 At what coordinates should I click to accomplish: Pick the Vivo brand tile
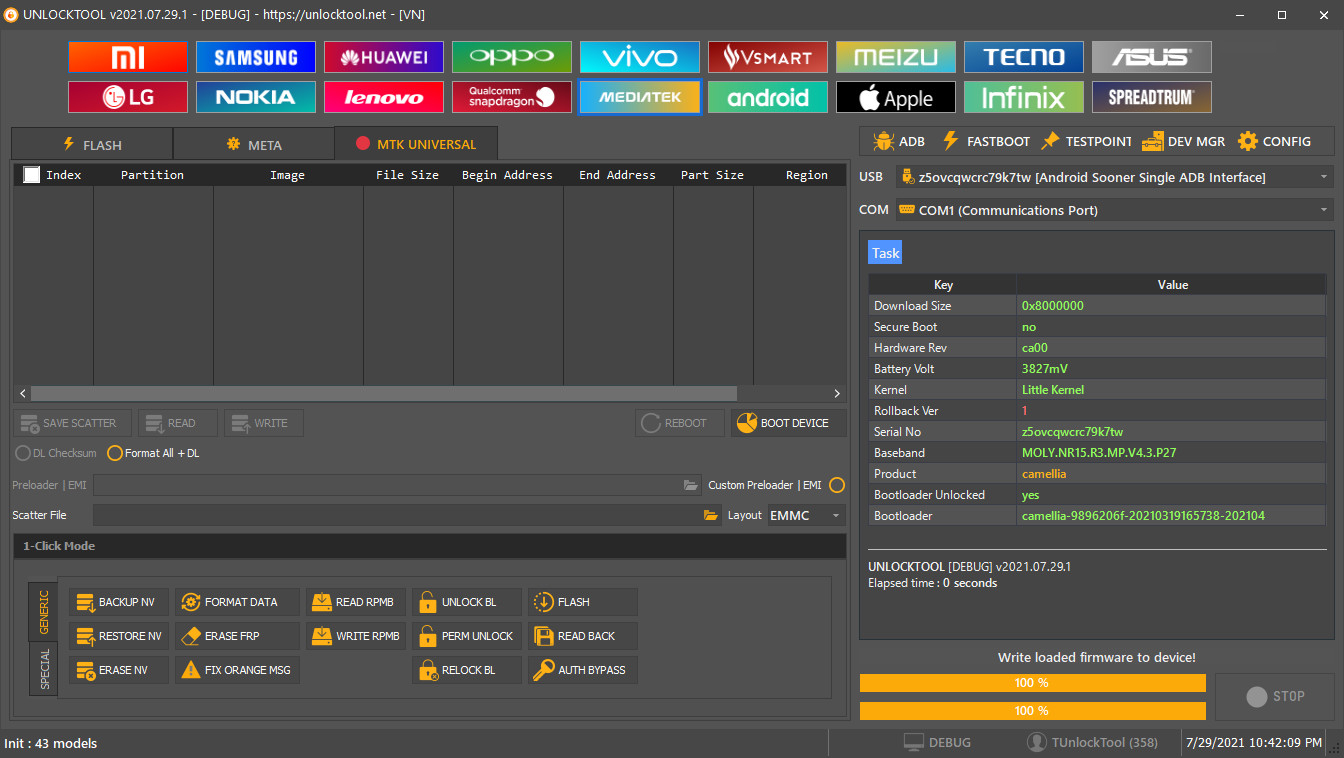[640, 57]
